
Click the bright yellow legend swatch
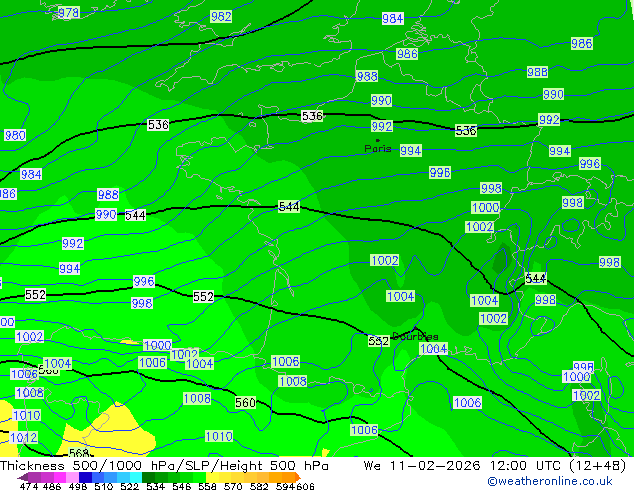(212, 477)
